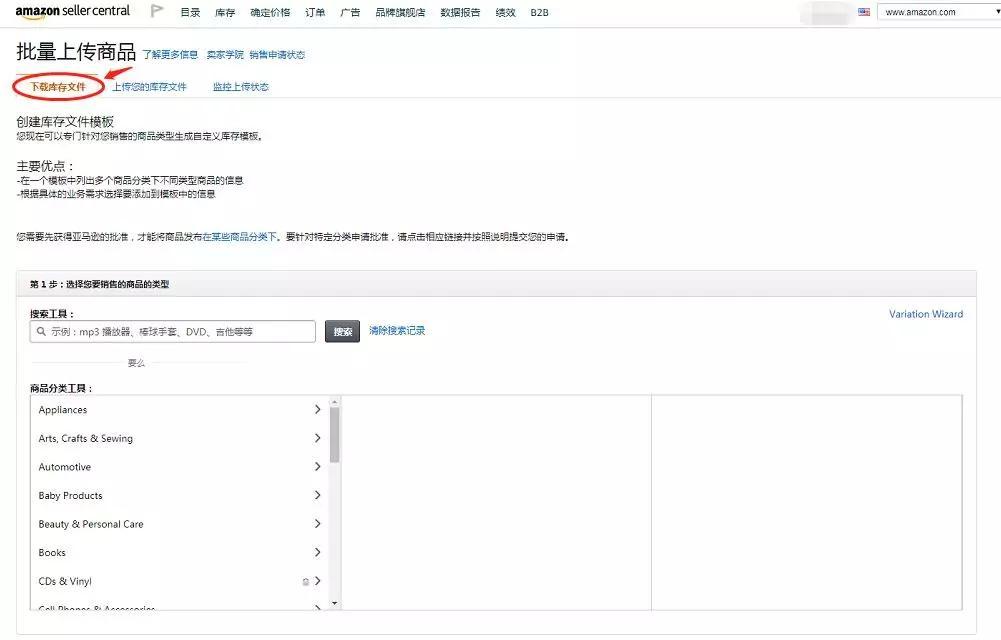Open the 订单 menu

(315, 12)
